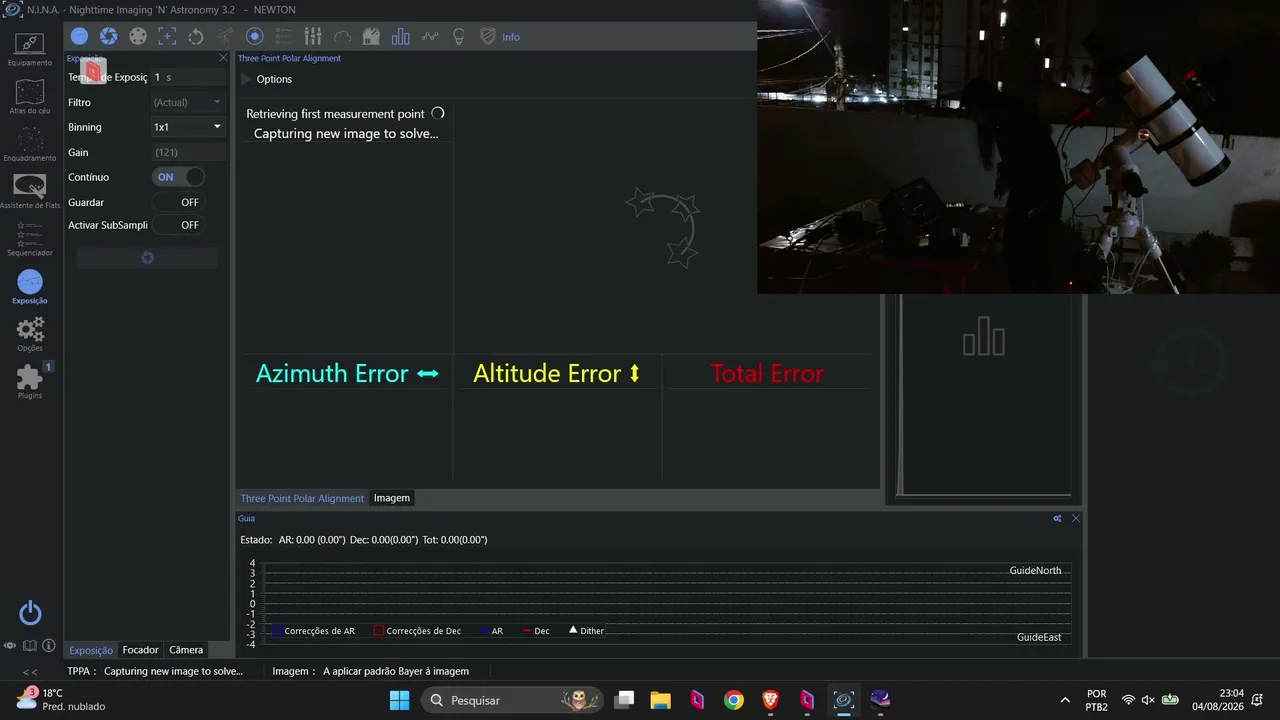Toggle the weather cloud panel icon
1280x720 pixels.
(x=342, y=36)
